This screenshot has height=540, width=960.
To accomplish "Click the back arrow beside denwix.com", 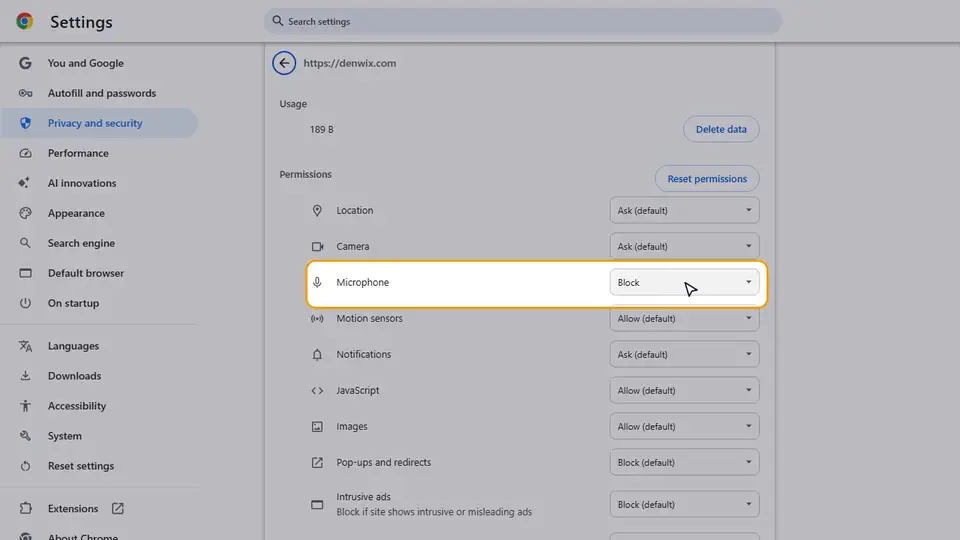I will (x=284, y=63).
